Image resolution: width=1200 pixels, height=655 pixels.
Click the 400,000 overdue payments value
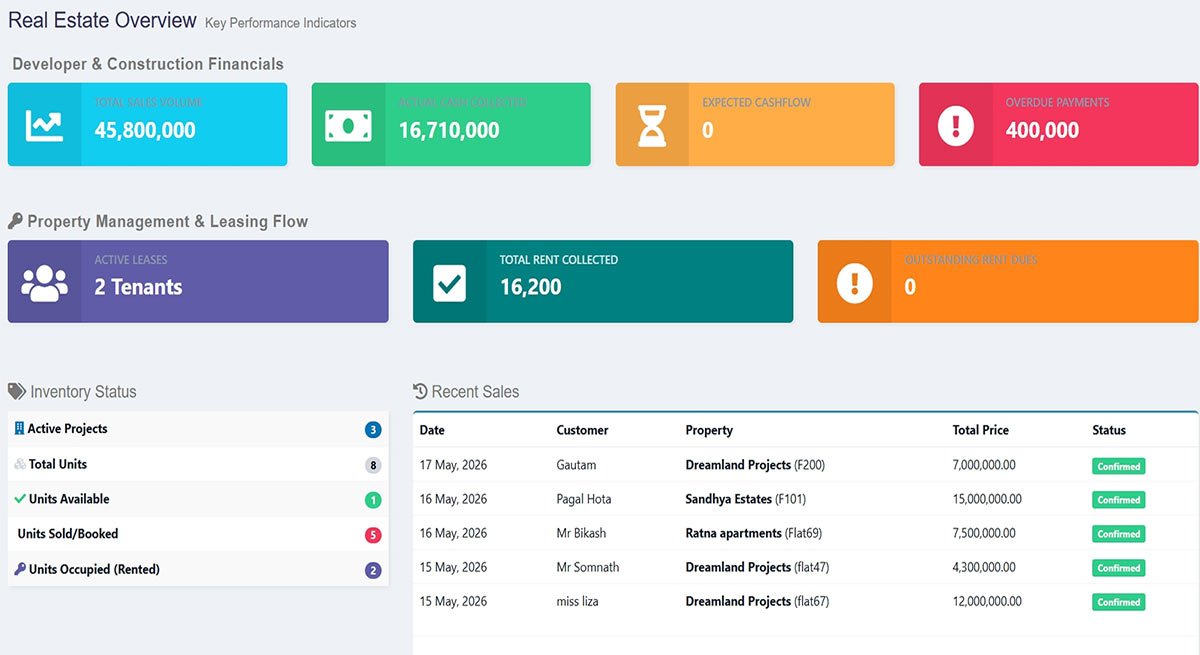tap(1042, 130)
